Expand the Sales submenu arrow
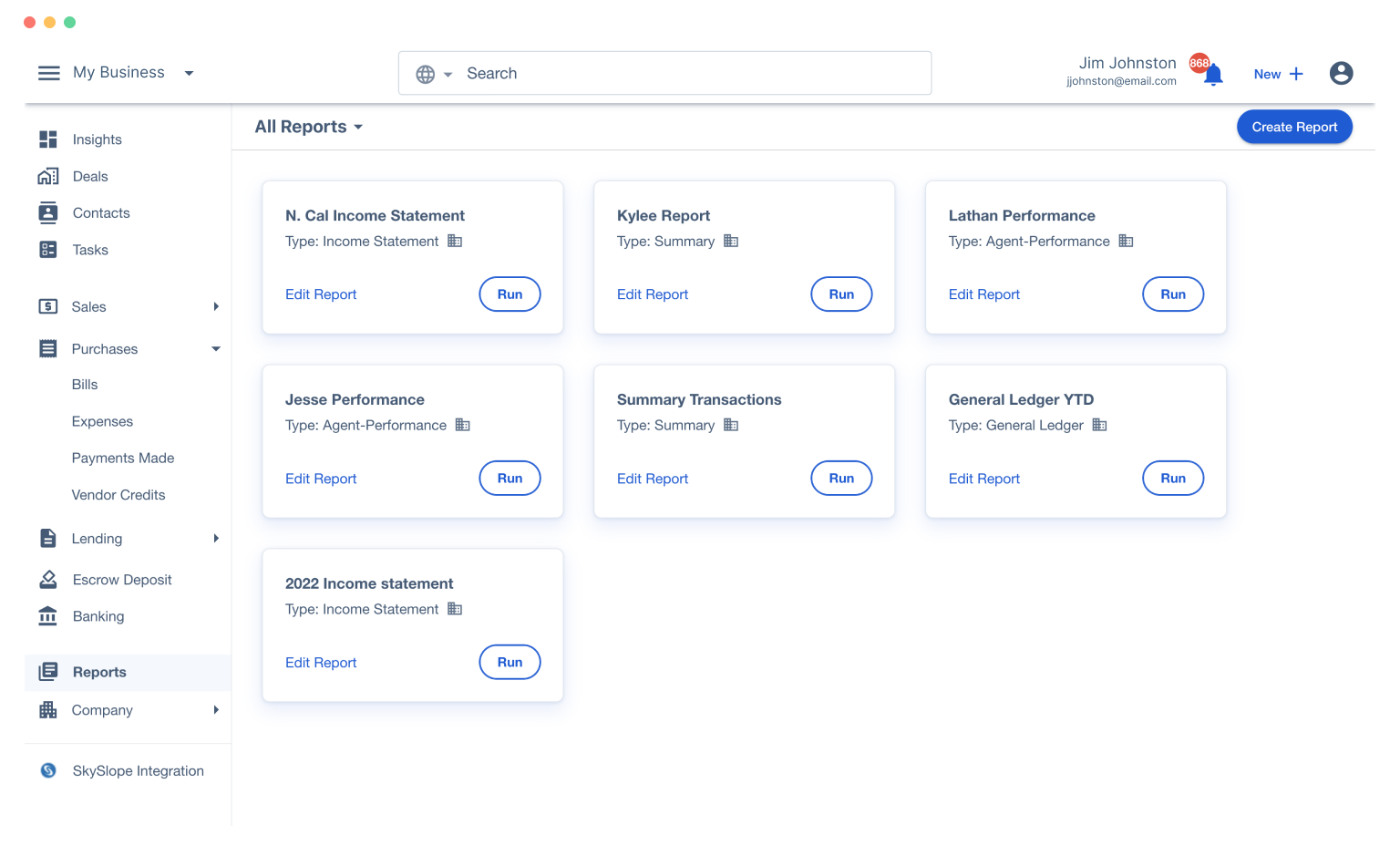The width and height of the screenshot is (1400, 856). [x=216, y=306]
